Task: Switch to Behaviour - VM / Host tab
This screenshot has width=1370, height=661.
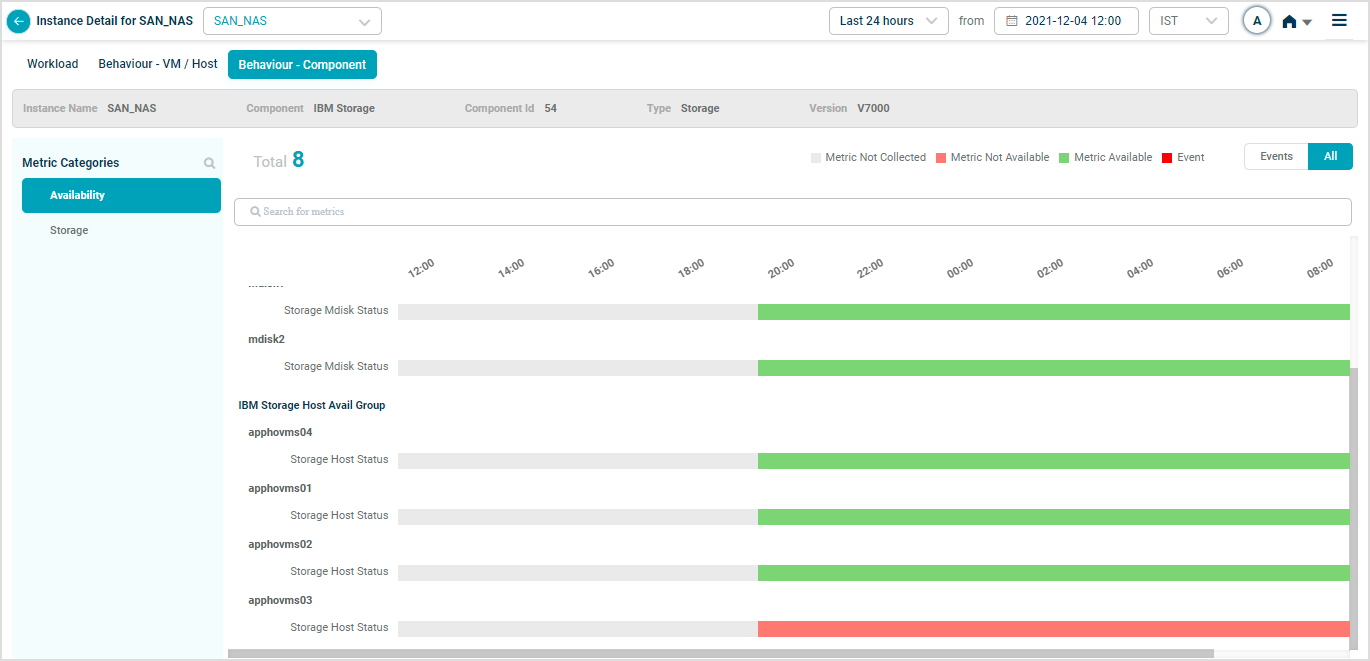Action: [157, 64]
